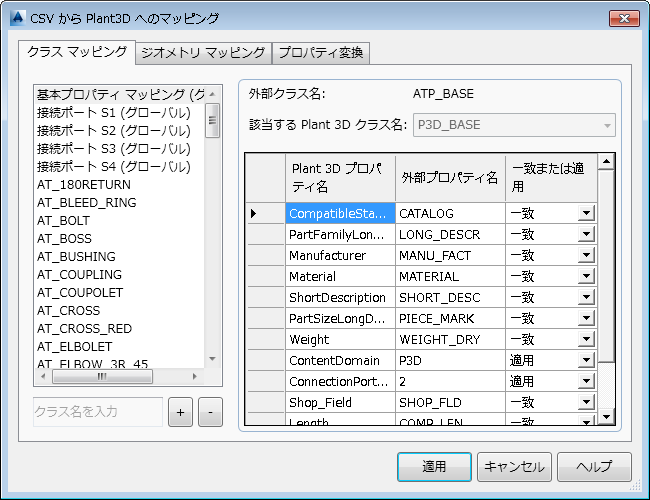Open 適用 dropdown for ConnectionPort row

[x=587, y=381]
